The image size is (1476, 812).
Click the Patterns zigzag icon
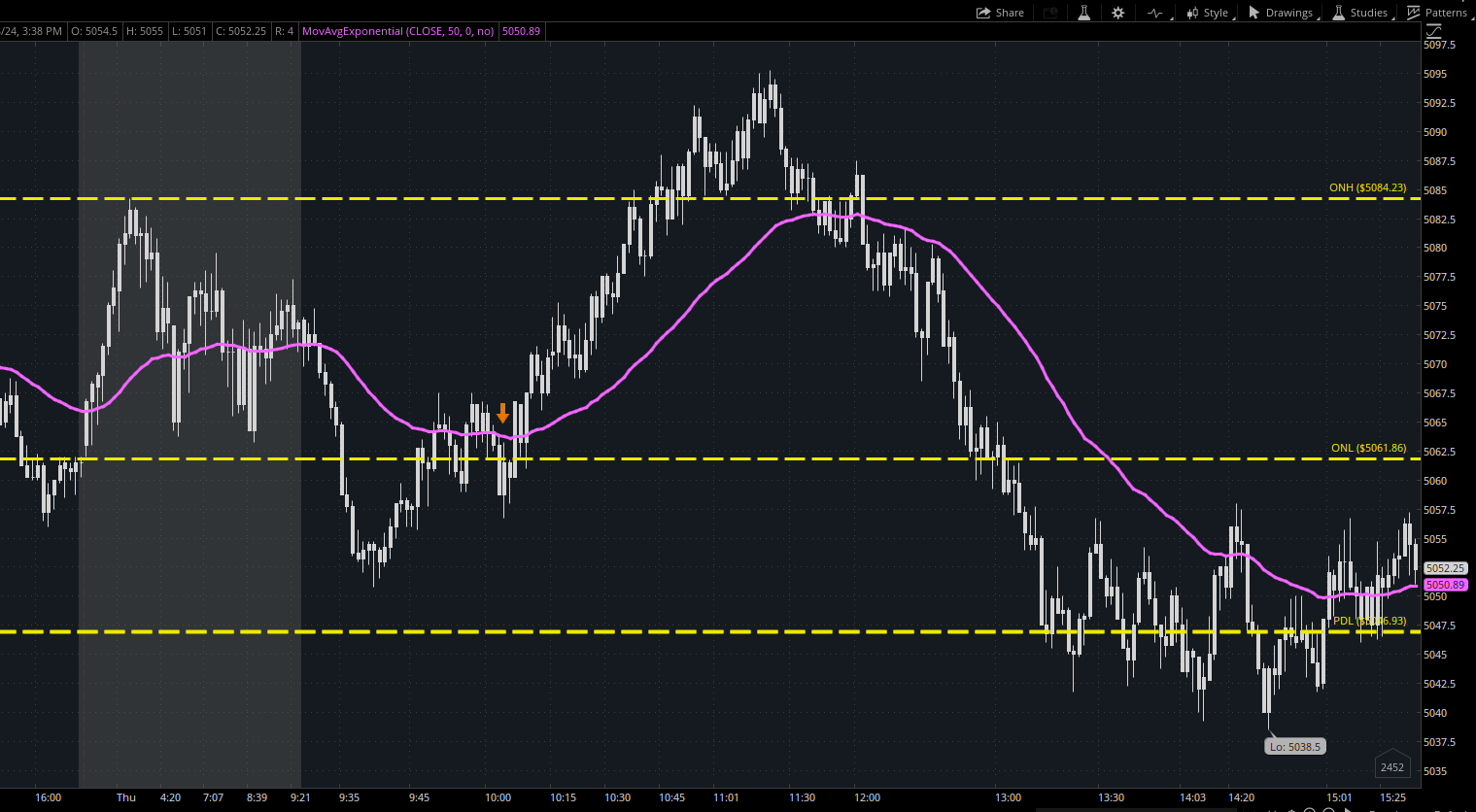tap(1414, 12)
